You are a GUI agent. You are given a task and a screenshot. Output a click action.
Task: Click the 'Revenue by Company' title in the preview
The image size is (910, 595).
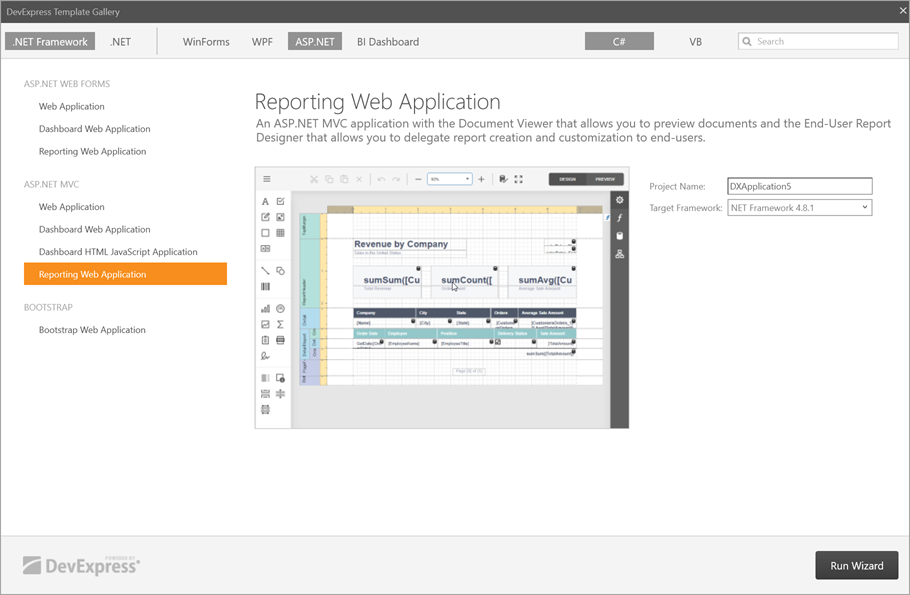401,244
